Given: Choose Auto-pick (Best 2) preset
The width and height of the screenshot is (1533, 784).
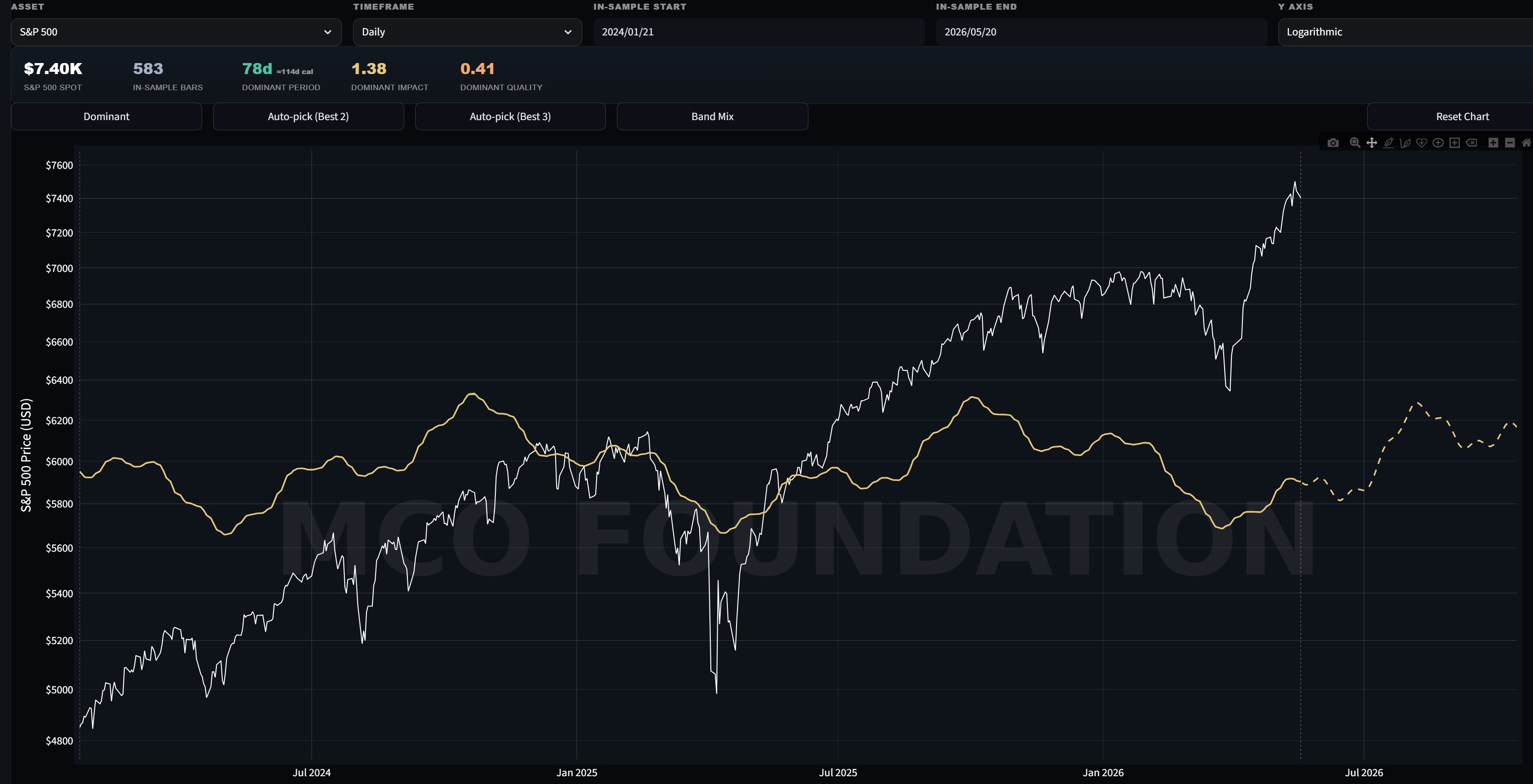Looking at the screenshot, I should [308, 116].
